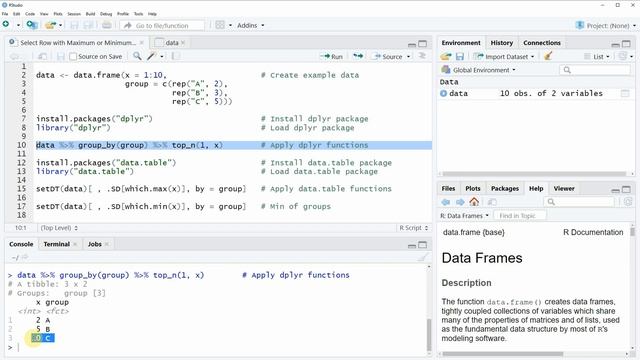
Task: Click the Re-run previous code icon
Action: (x=358, y=56)
